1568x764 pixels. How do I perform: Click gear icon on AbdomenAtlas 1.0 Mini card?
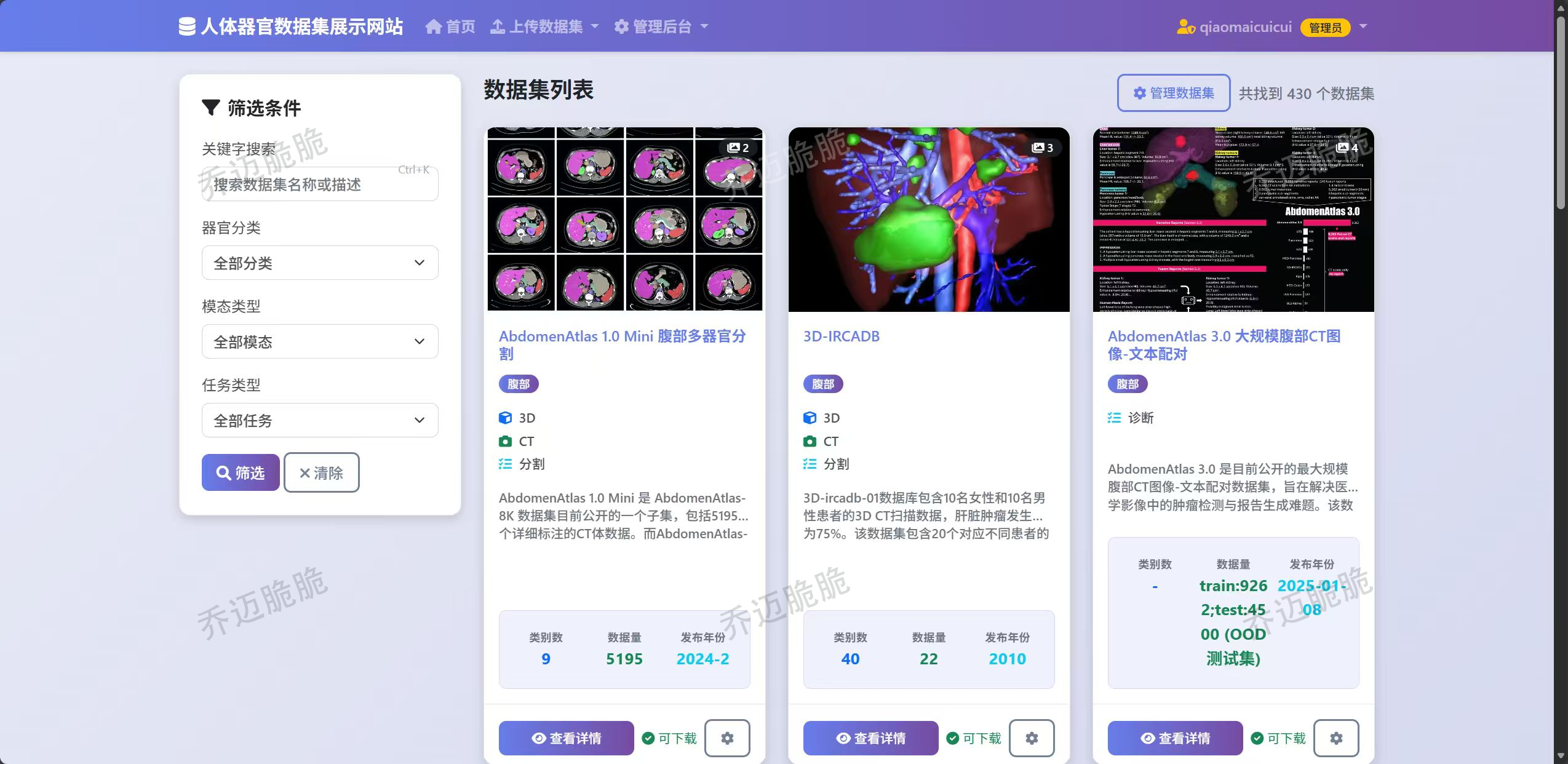pos(727,738)
